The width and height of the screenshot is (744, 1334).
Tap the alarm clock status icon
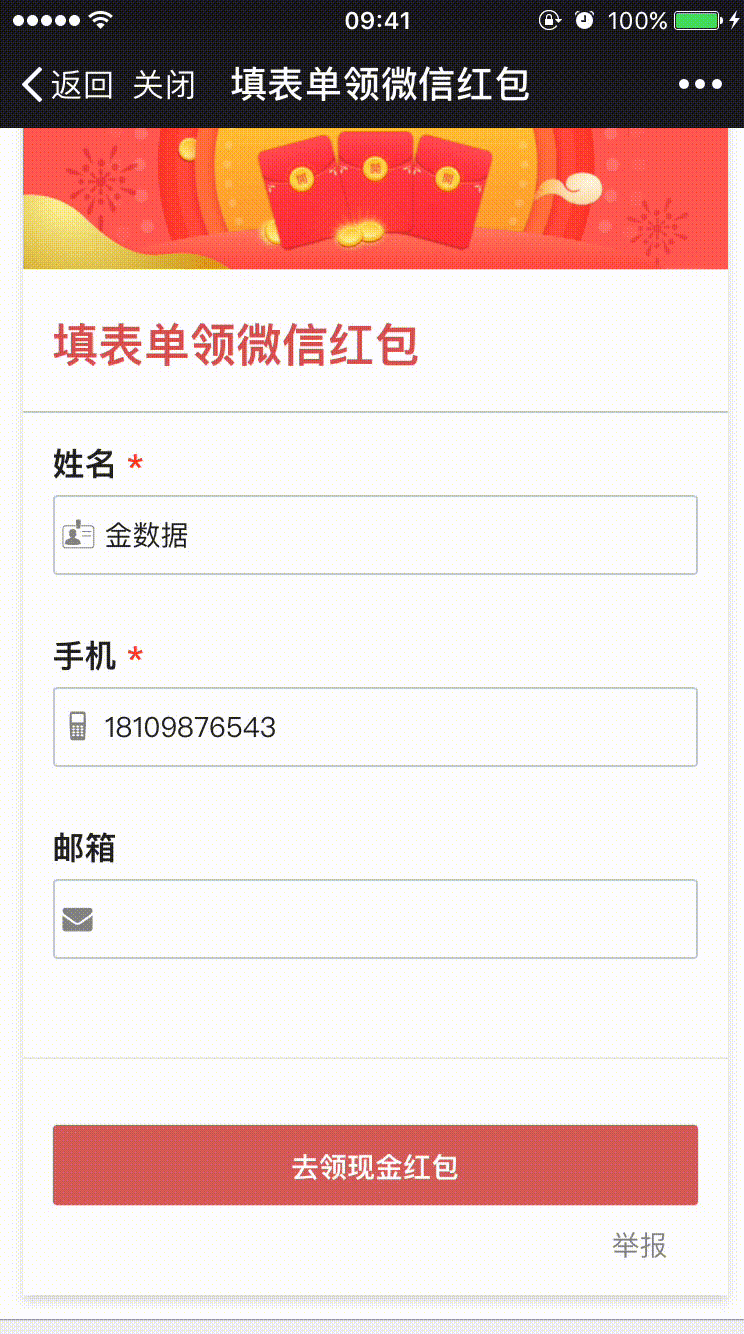(584, 20)
